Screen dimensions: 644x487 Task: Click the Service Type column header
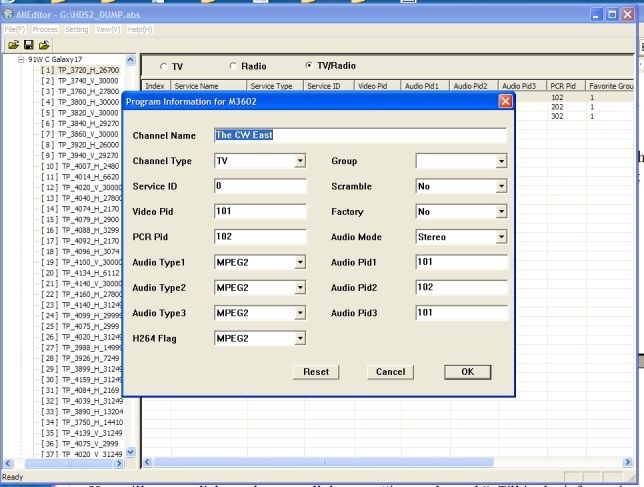point(275,86)
